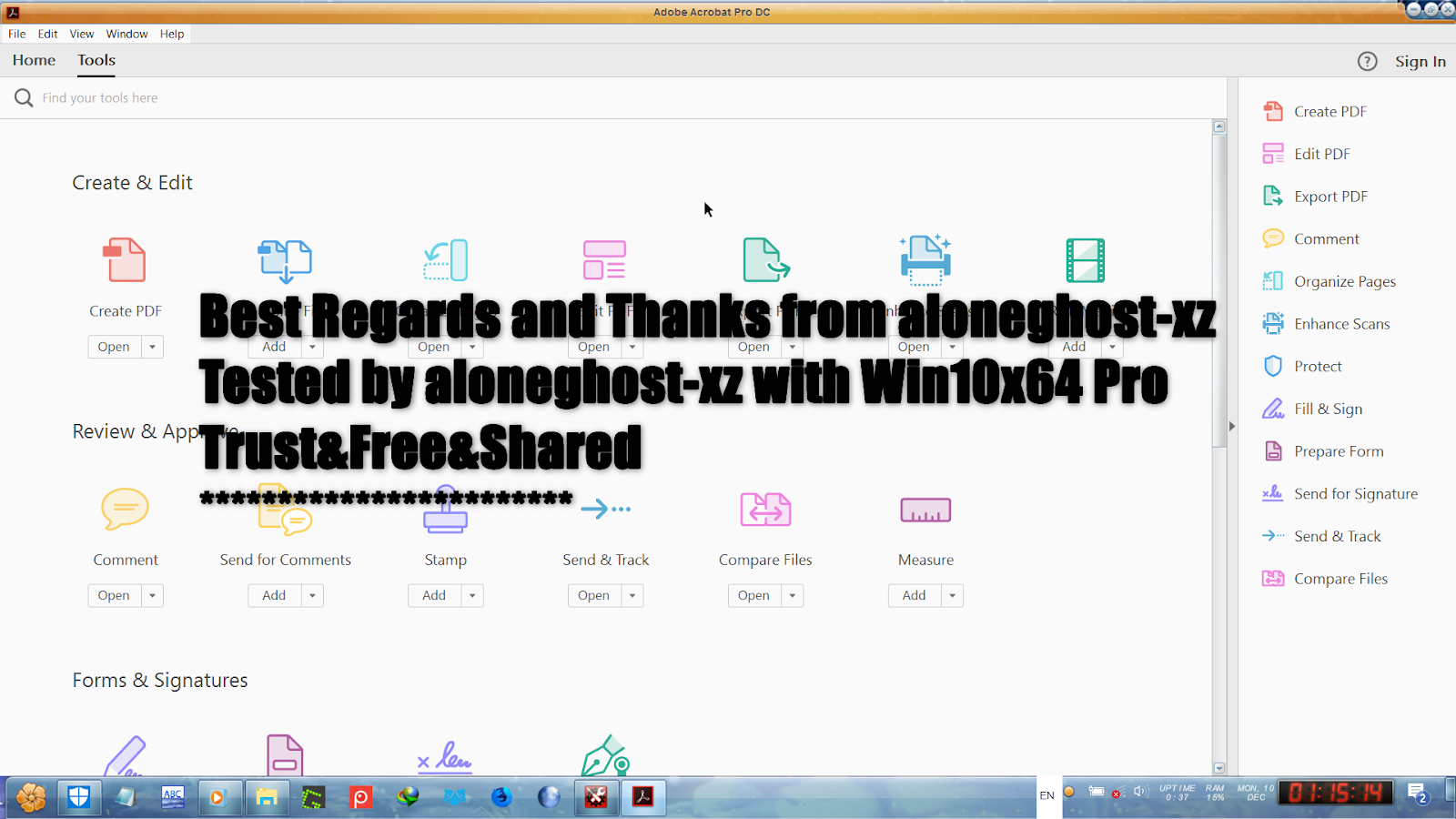Click inside the Find your tools search field
1456x819 pixels.
pos(612,97)
